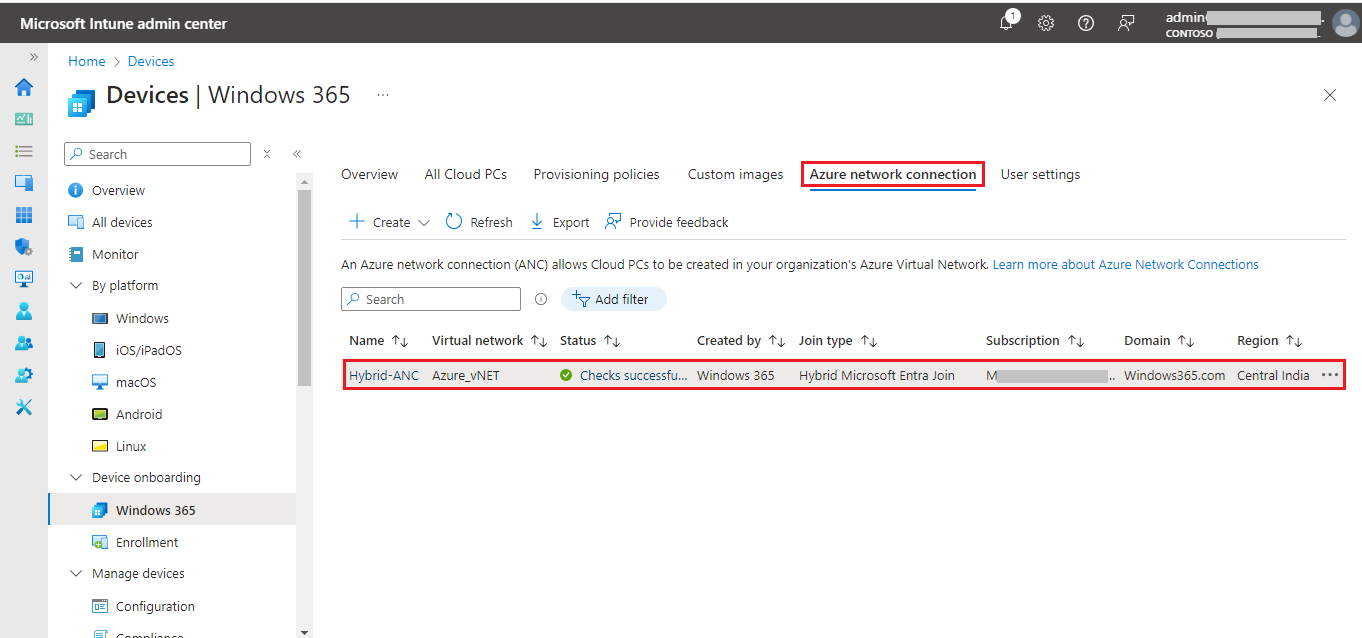Click the Home breadcrumb link
This screenshot has width=1362, height=638.
87,61
